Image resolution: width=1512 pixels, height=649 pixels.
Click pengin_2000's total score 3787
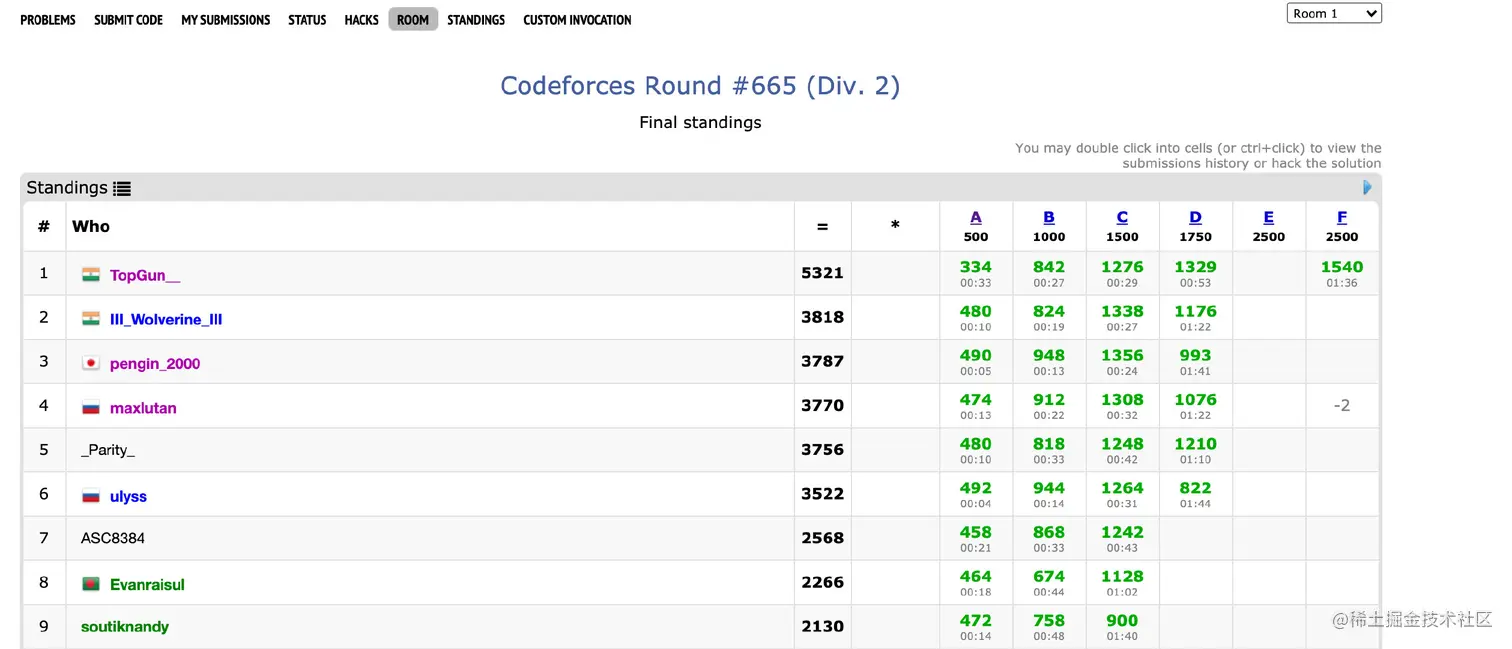[822, 361]
